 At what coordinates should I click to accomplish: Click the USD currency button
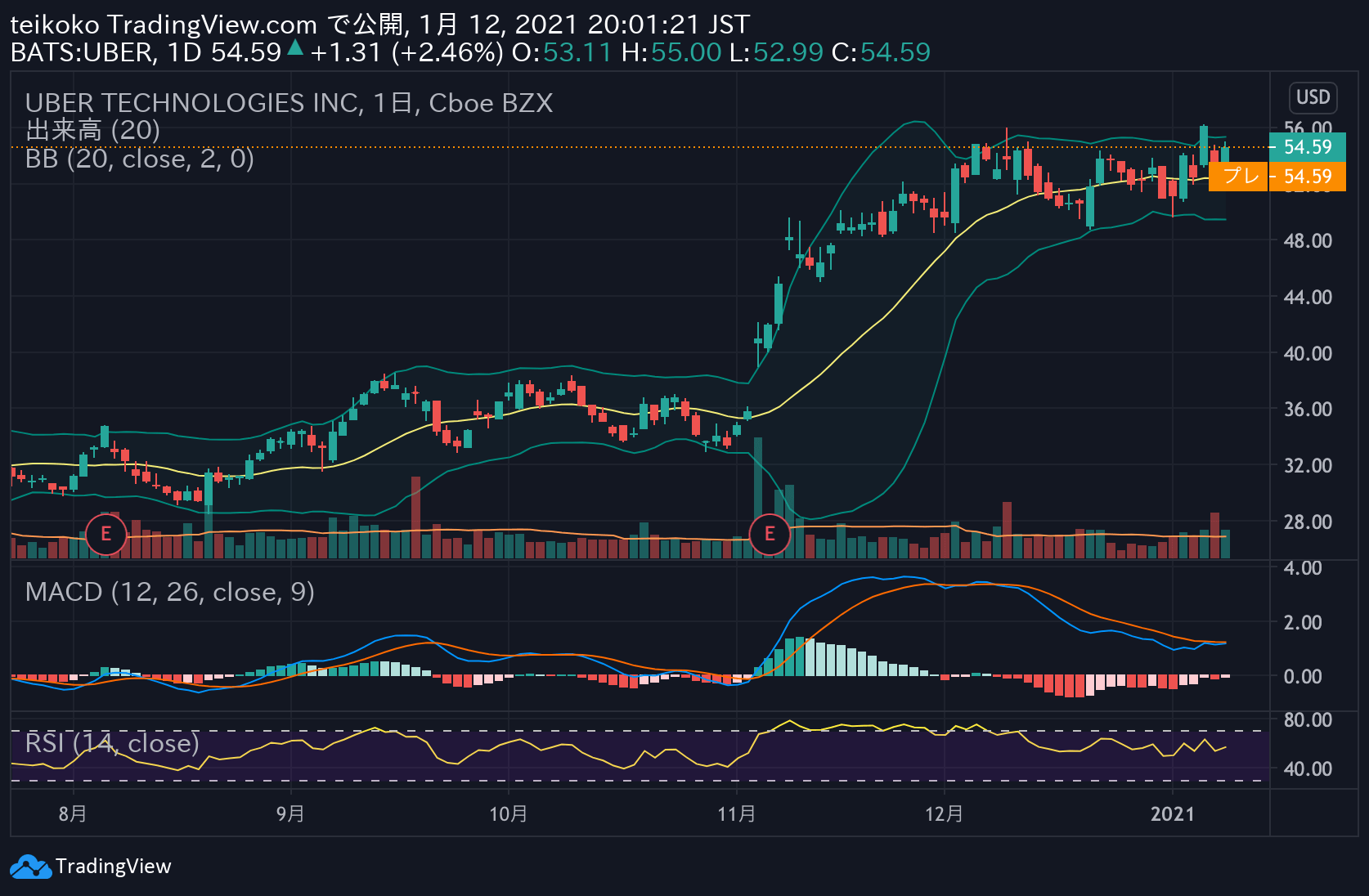pyautogui.click(x=1313, y=97)
